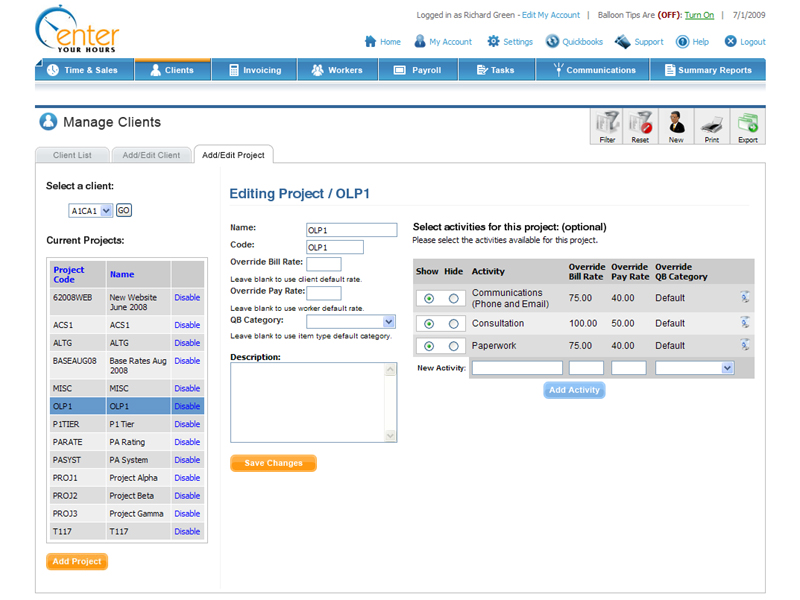Click the description scrollbar down arrow

click(391, 435)
